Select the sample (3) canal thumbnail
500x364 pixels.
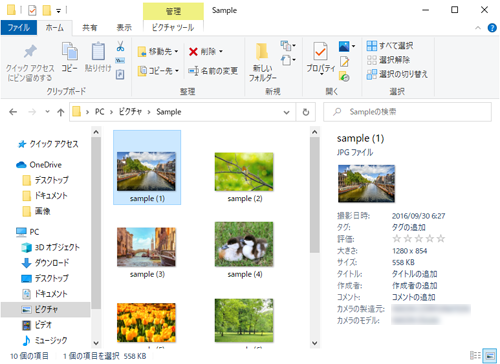(146, 247)
